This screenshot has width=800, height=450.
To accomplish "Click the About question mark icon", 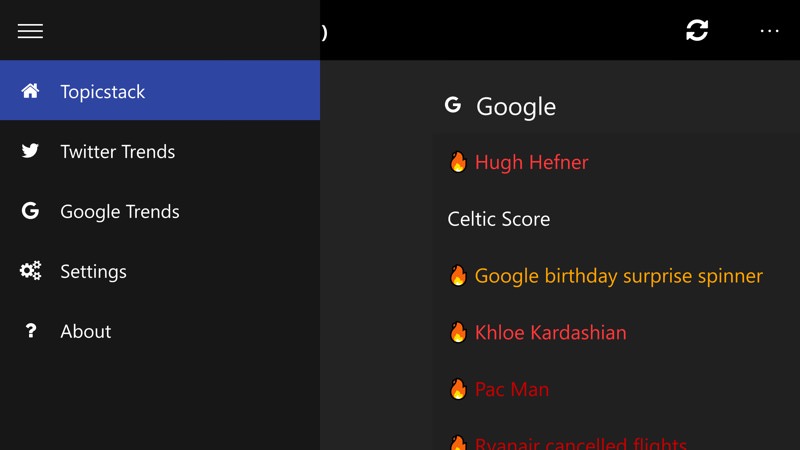I will 31,331.
